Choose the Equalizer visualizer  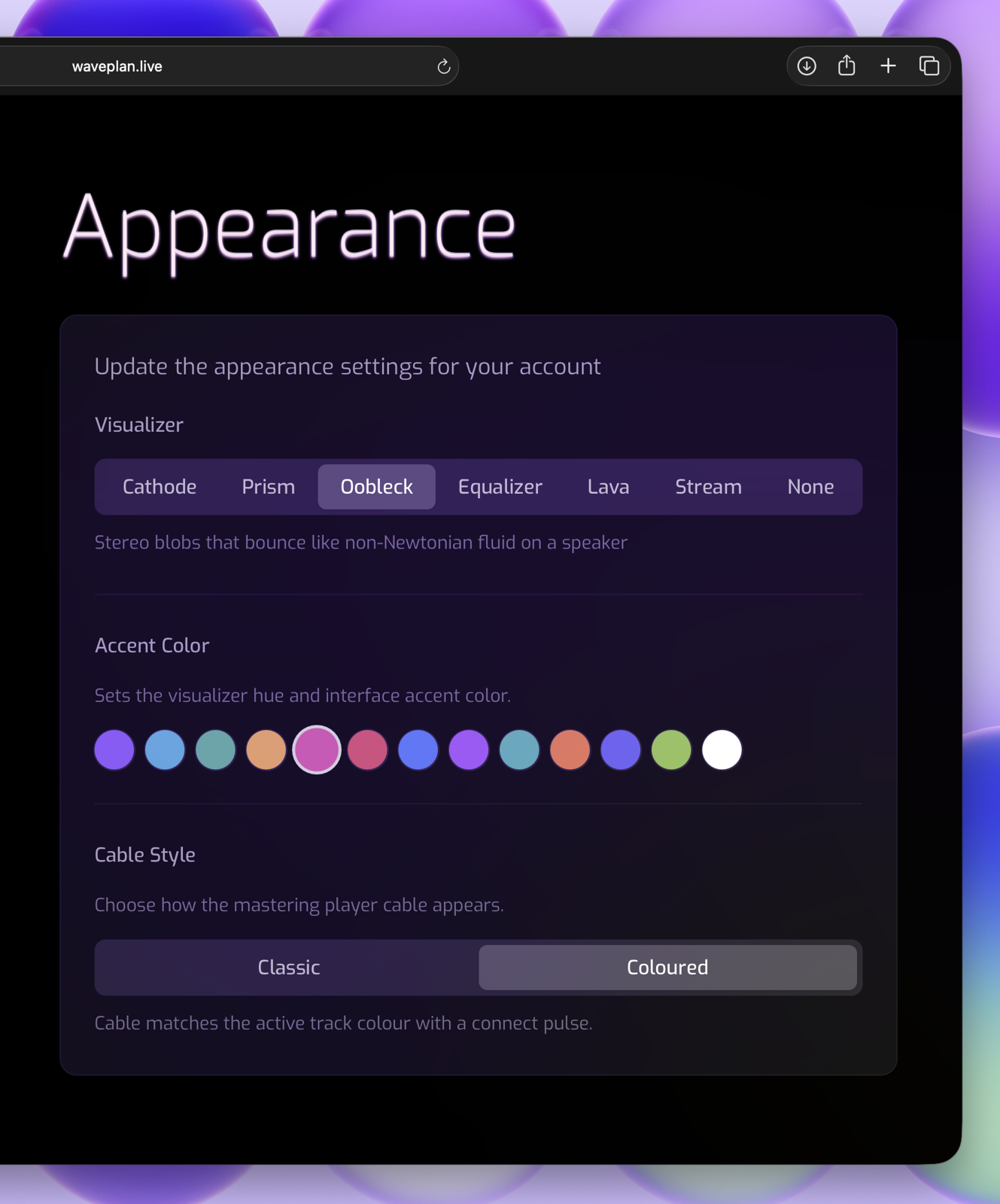pyautogui.click(x=500, y=487)
